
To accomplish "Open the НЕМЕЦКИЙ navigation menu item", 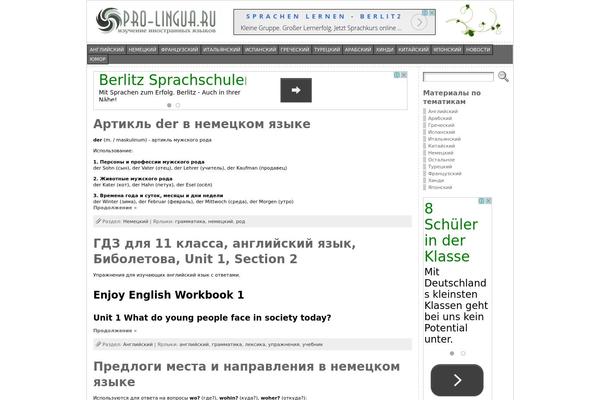I will 142,50.
